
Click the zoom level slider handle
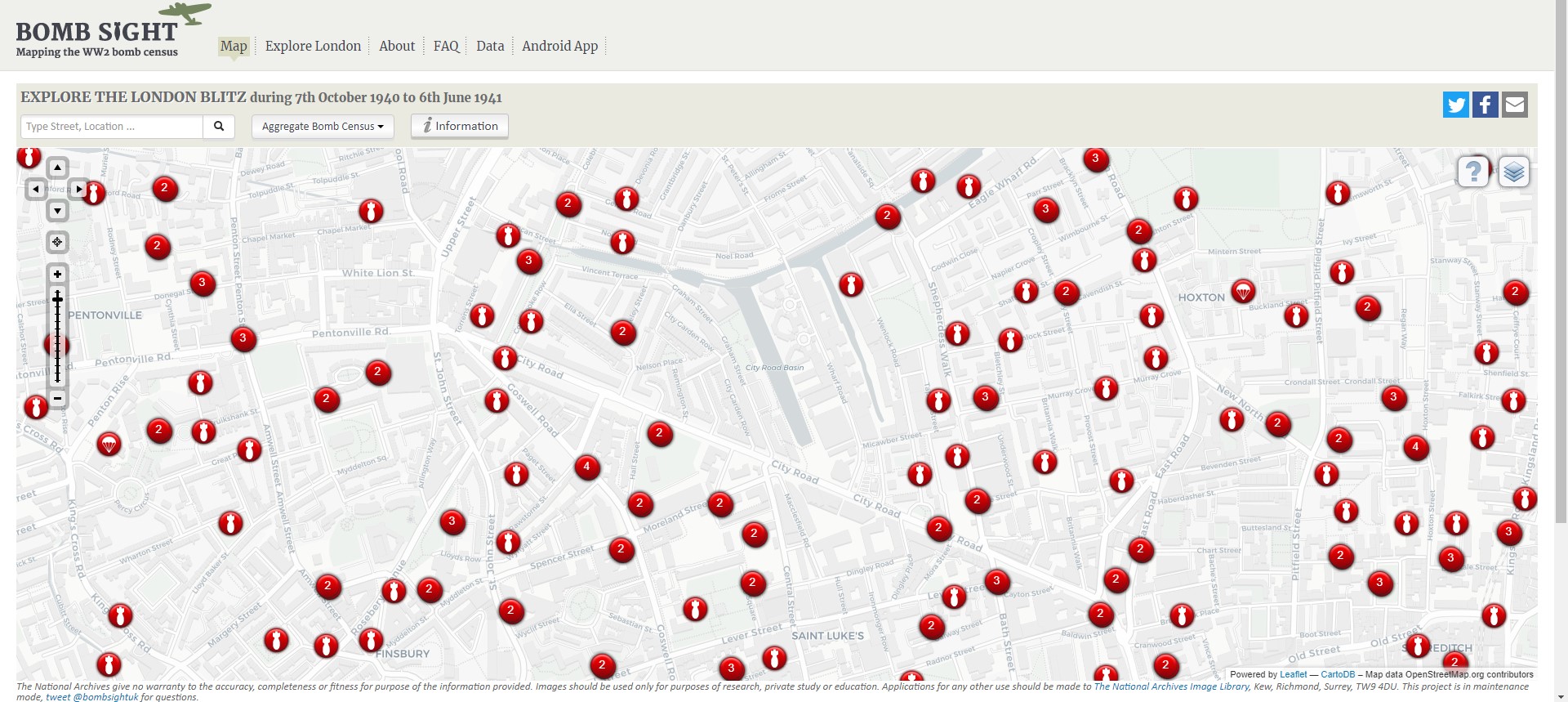(57, 300)
